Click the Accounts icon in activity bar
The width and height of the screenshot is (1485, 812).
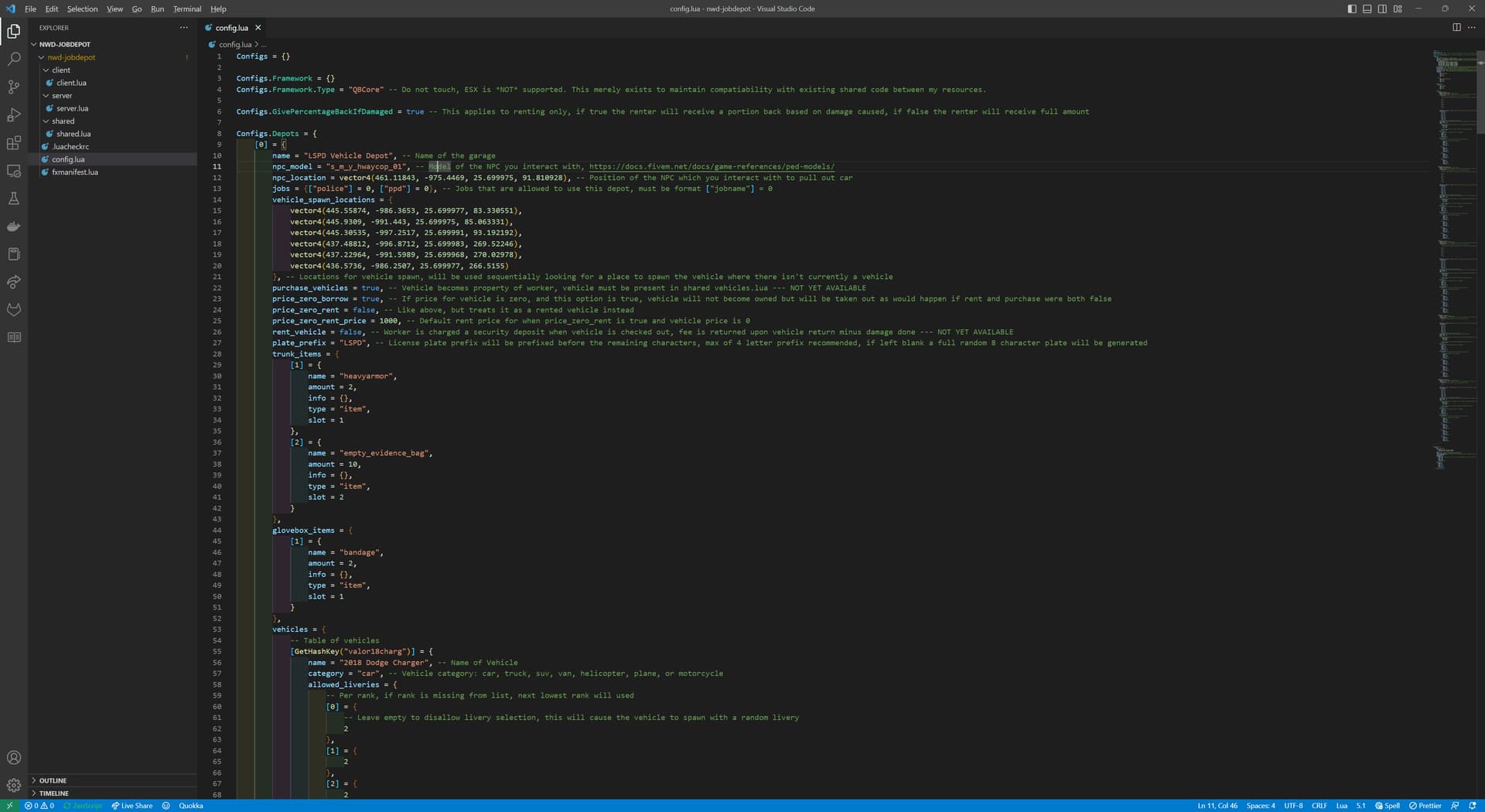[x=14, y=758]
